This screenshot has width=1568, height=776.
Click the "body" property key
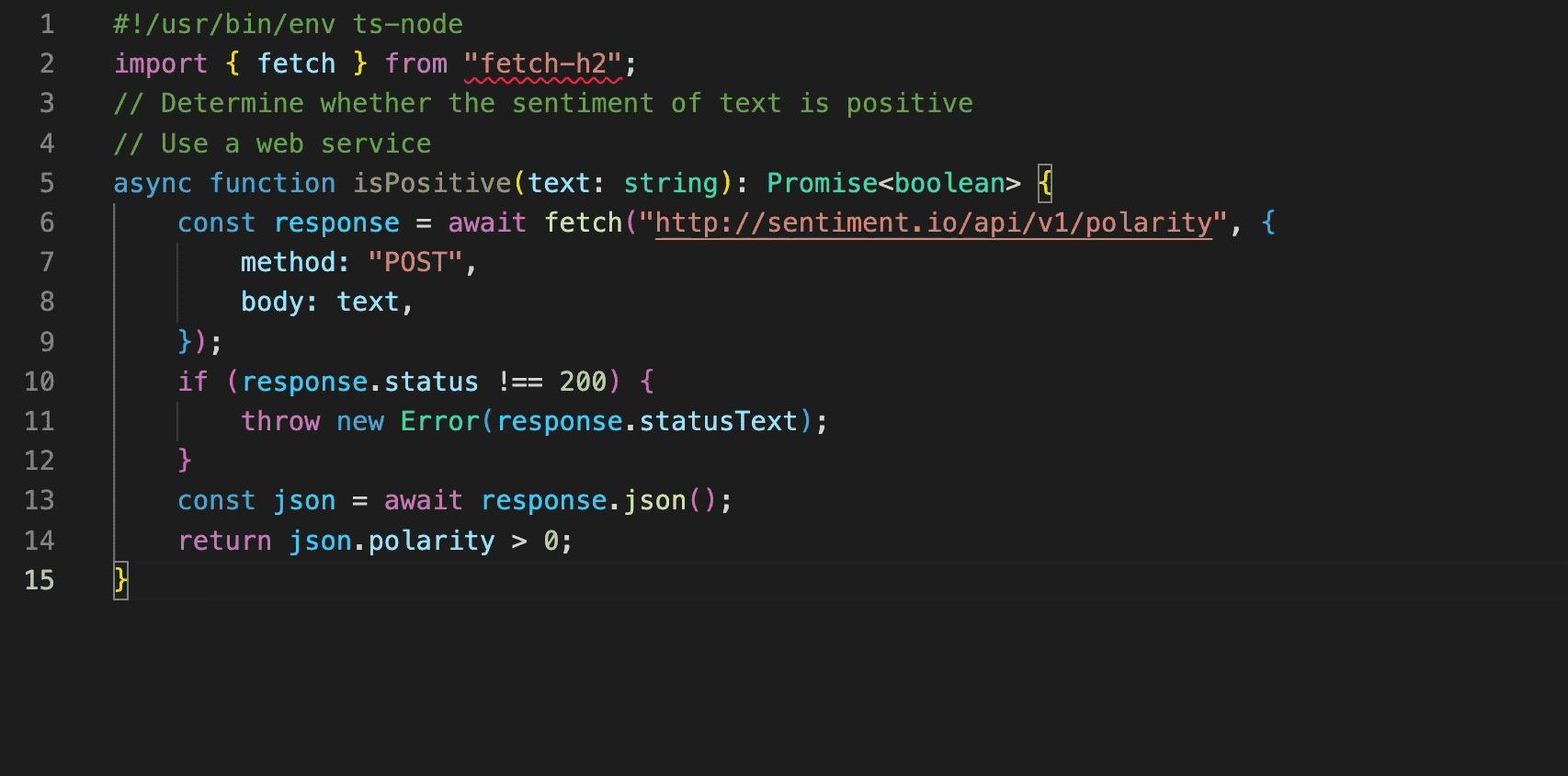272,302
